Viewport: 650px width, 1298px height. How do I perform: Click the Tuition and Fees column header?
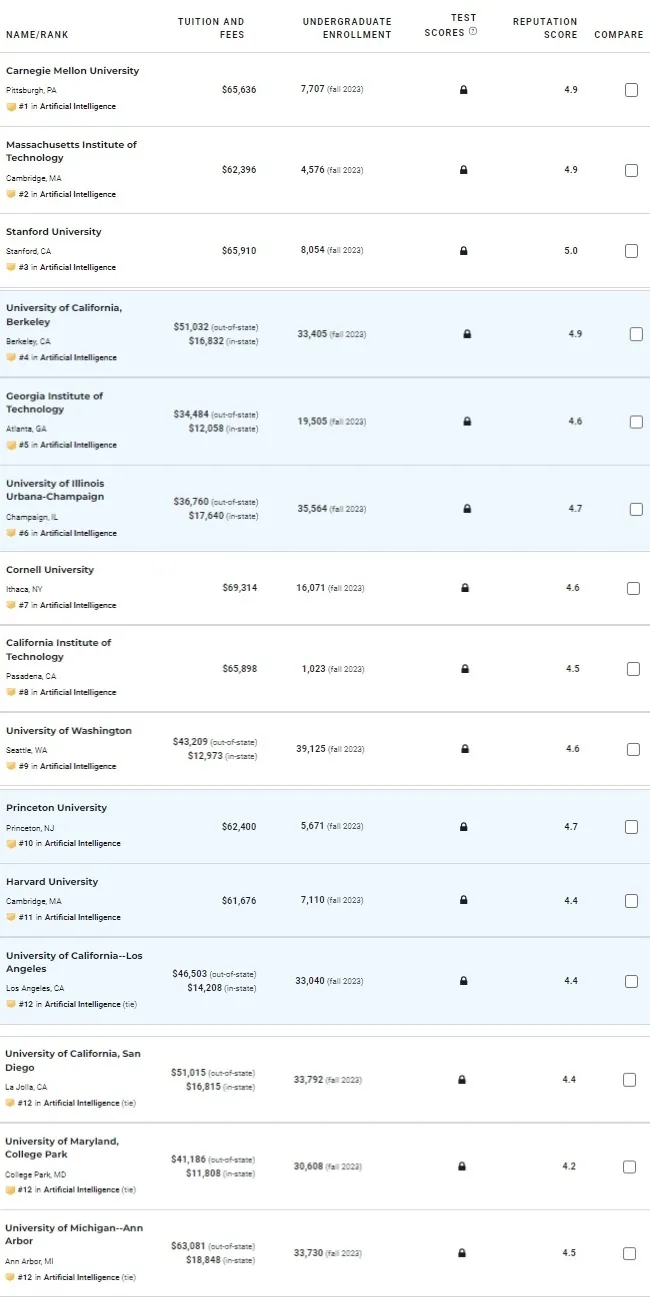tap(211, 28)
